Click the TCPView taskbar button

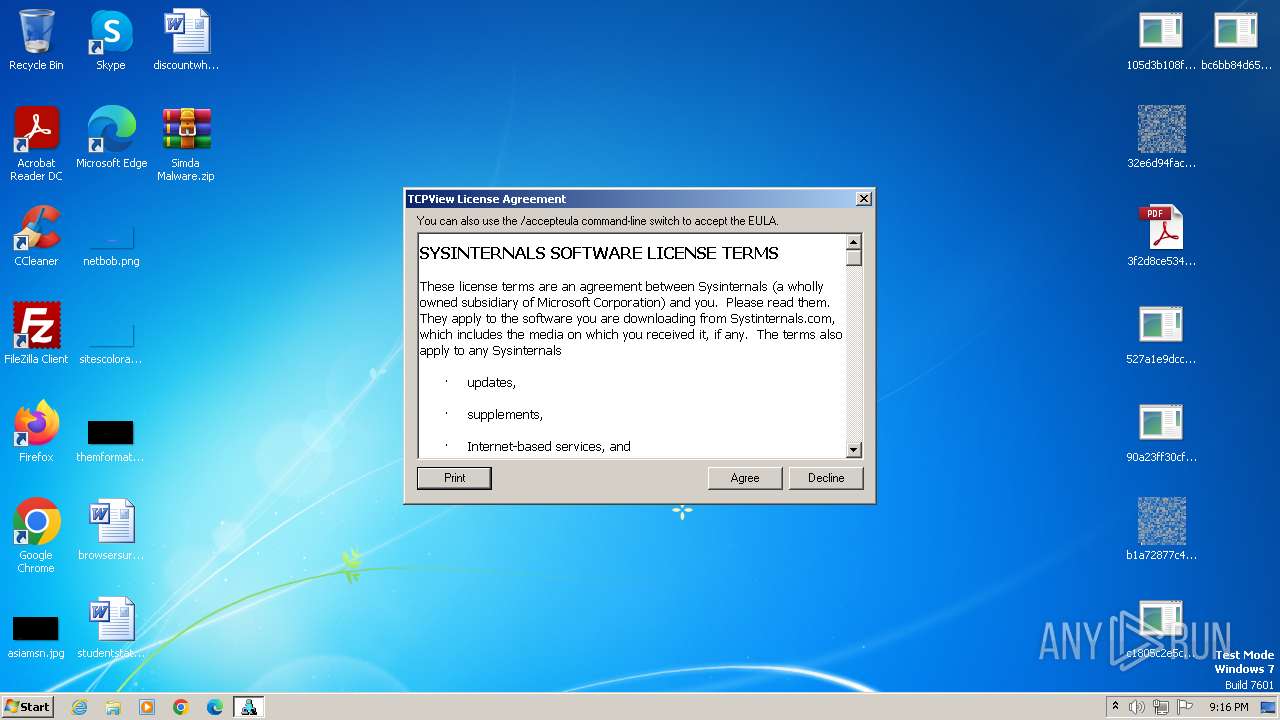click(x=249, y=707)
